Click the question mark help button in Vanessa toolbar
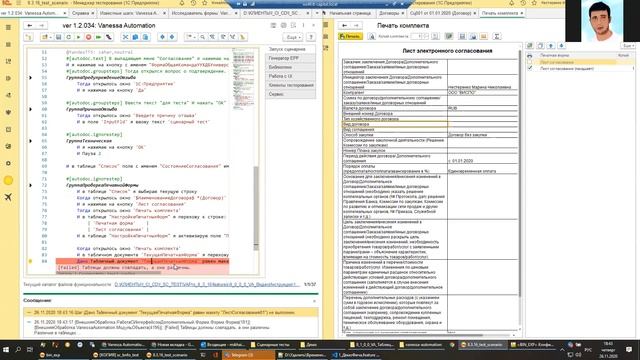Image resolution: width=640 pixels, height=360 pixels. tap(311, 37)
